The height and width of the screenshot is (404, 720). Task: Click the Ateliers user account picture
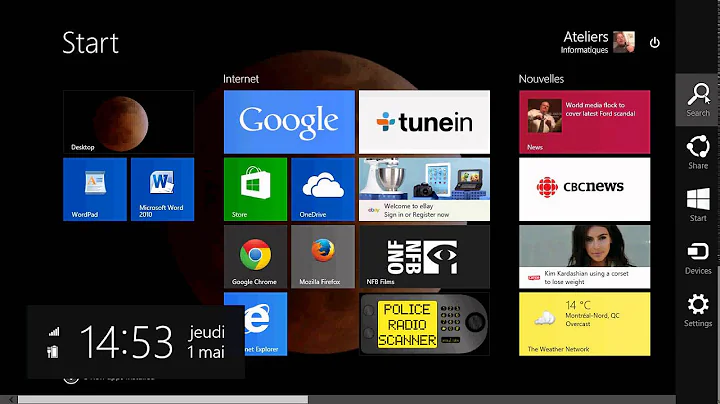coord(624,42)
